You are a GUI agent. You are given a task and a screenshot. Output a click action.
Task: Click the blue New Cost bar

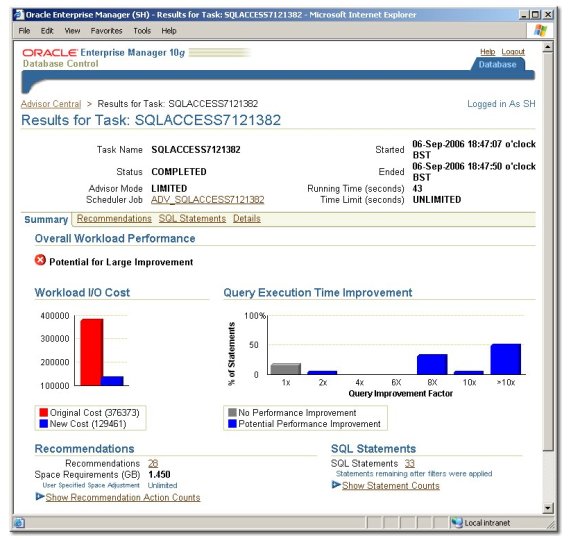pyautogui.click(x=113, y=381)
